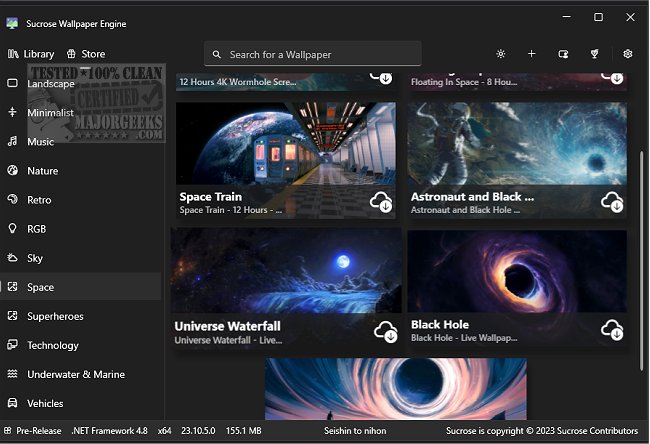Screen dimensions: 650x444
Task: Toggle the light theme sun icon
Action: [501, 54]
